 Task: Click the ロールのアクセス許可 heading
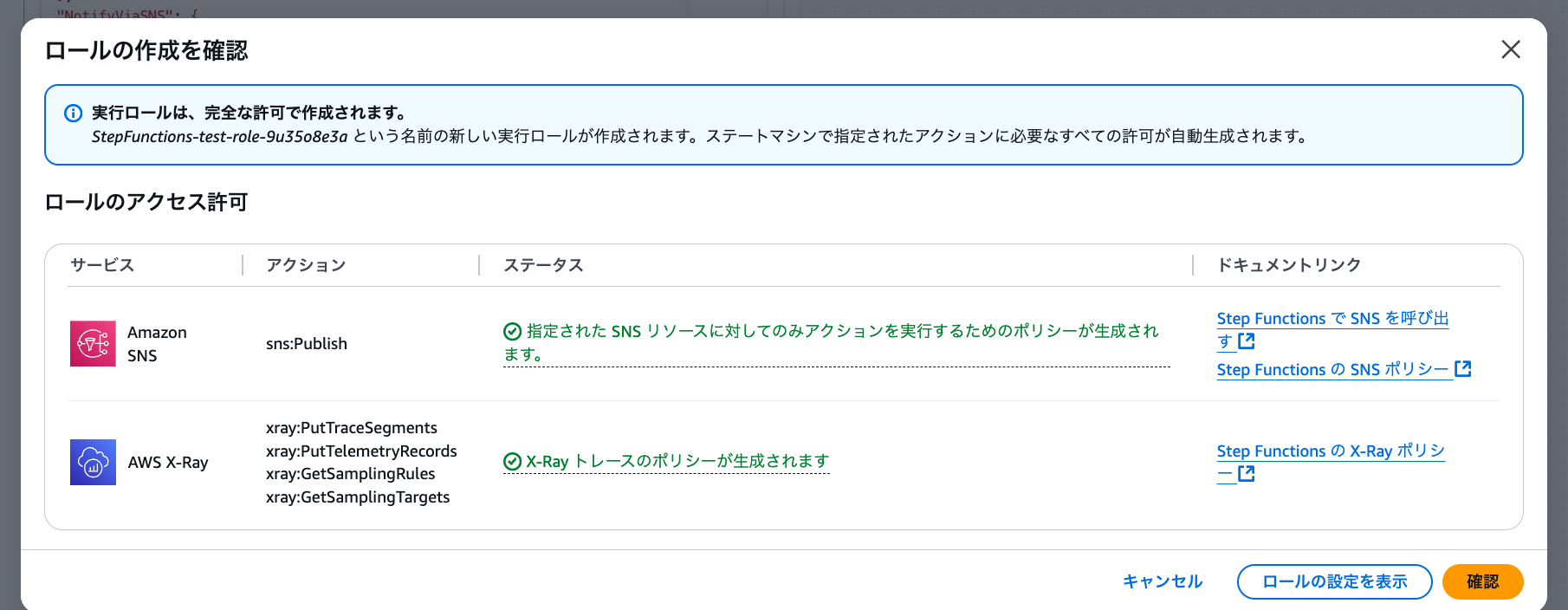tap(146, 202)
